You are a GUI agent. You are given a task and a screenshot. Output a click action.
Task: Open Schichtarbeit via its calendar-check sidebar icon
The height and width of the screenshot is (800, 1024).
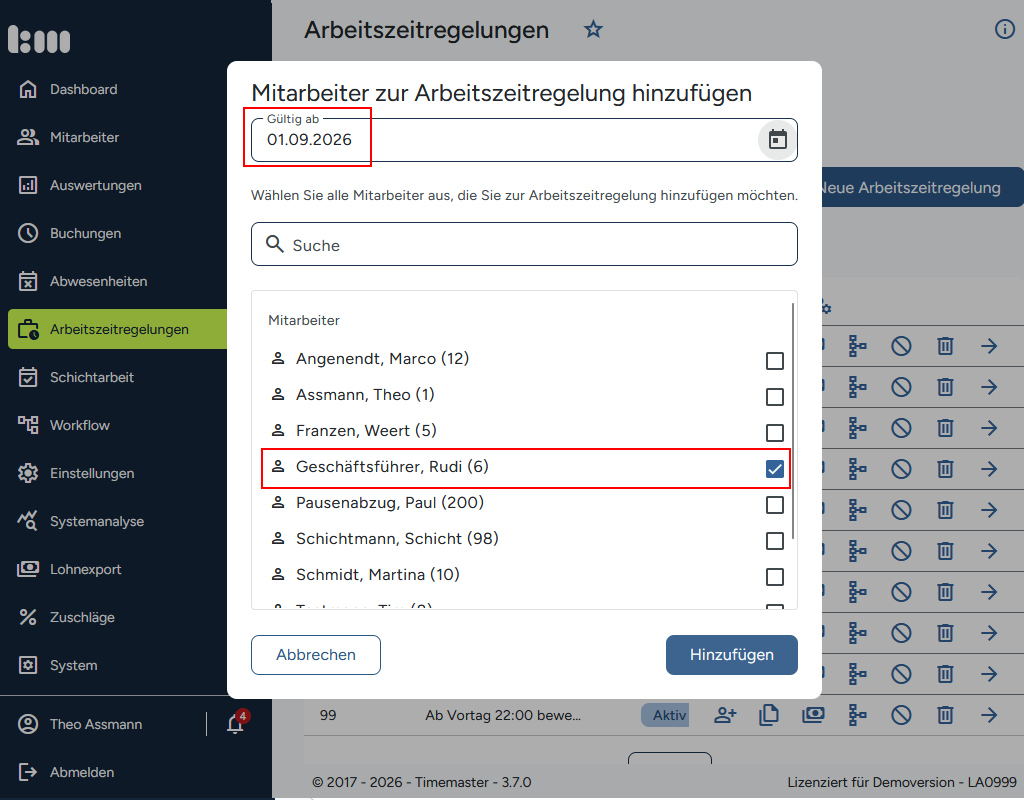pyautogui.click(x=27, y=377)
